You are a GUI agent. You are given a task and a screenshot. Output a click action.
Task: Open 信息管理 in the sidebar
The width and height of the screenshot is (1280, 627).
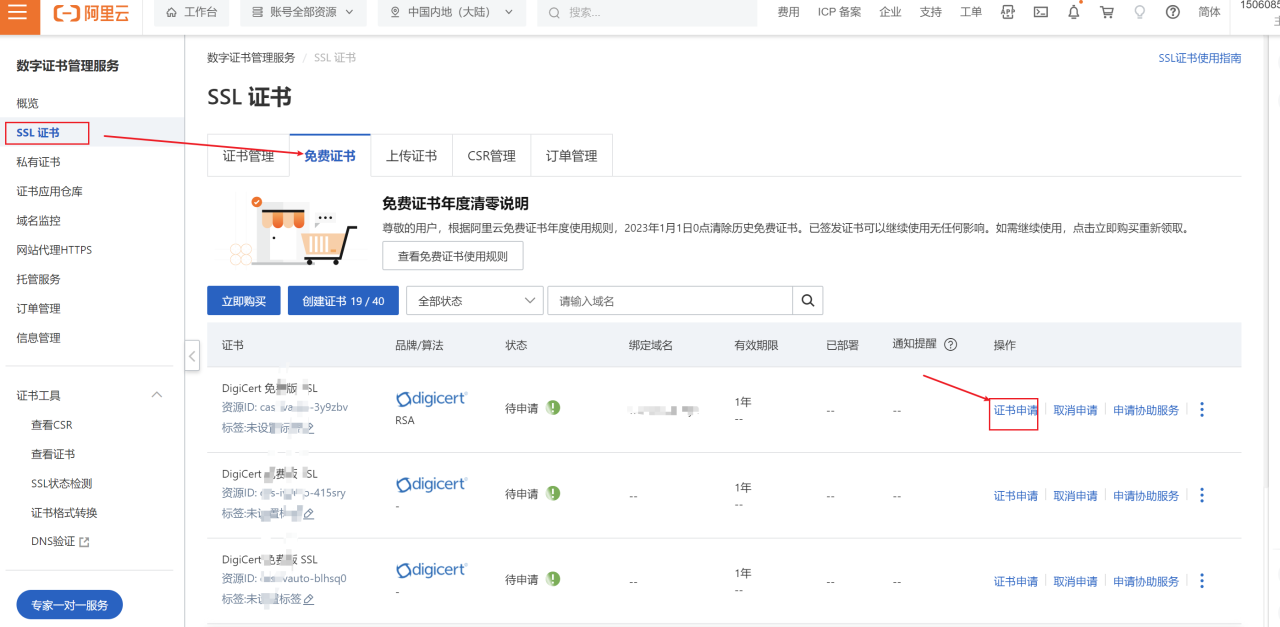pos(38,338)
